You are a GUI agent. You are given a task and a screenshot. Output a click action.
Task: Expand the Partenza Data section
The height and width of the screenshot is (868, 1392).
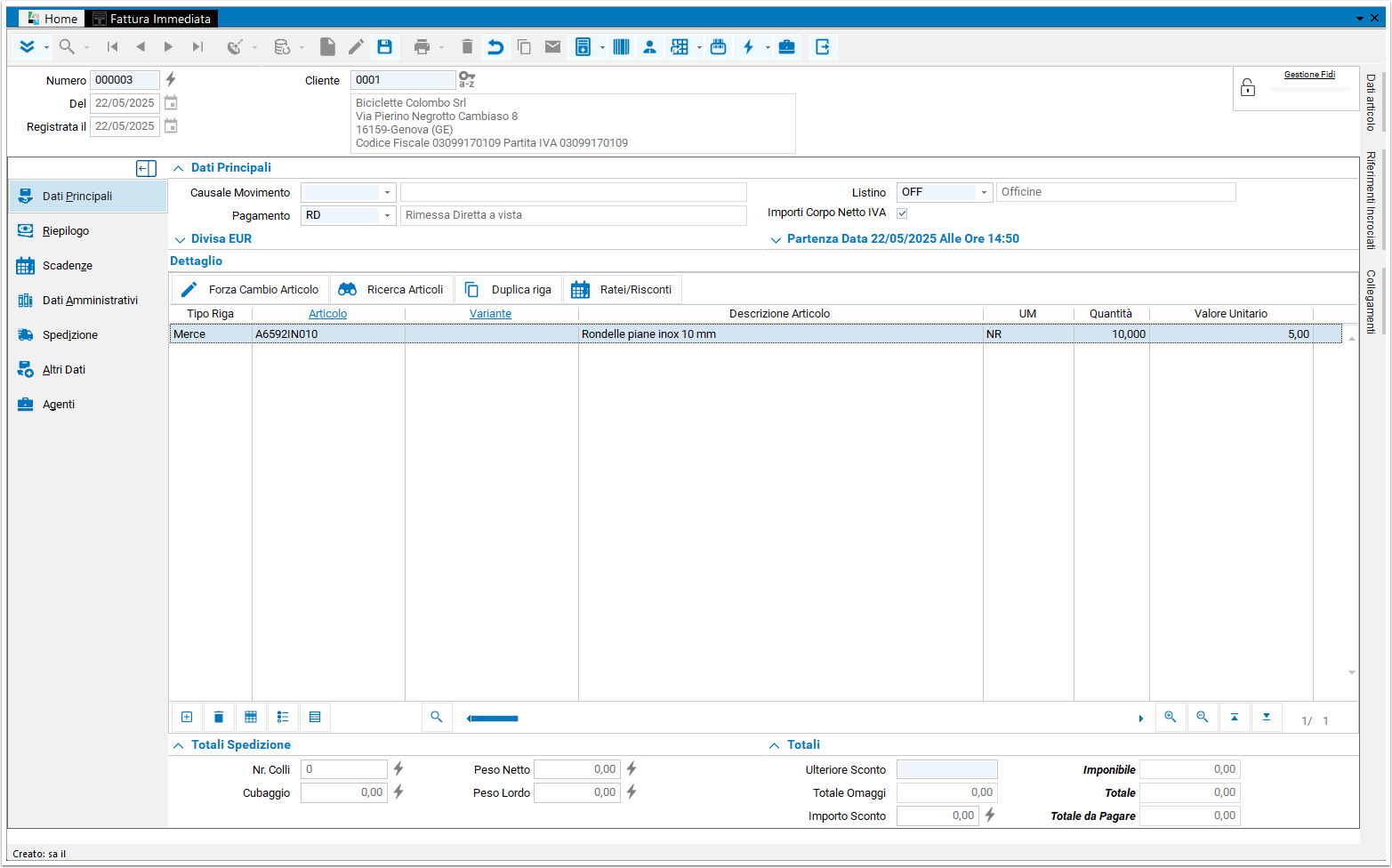[x=776, y=239]
